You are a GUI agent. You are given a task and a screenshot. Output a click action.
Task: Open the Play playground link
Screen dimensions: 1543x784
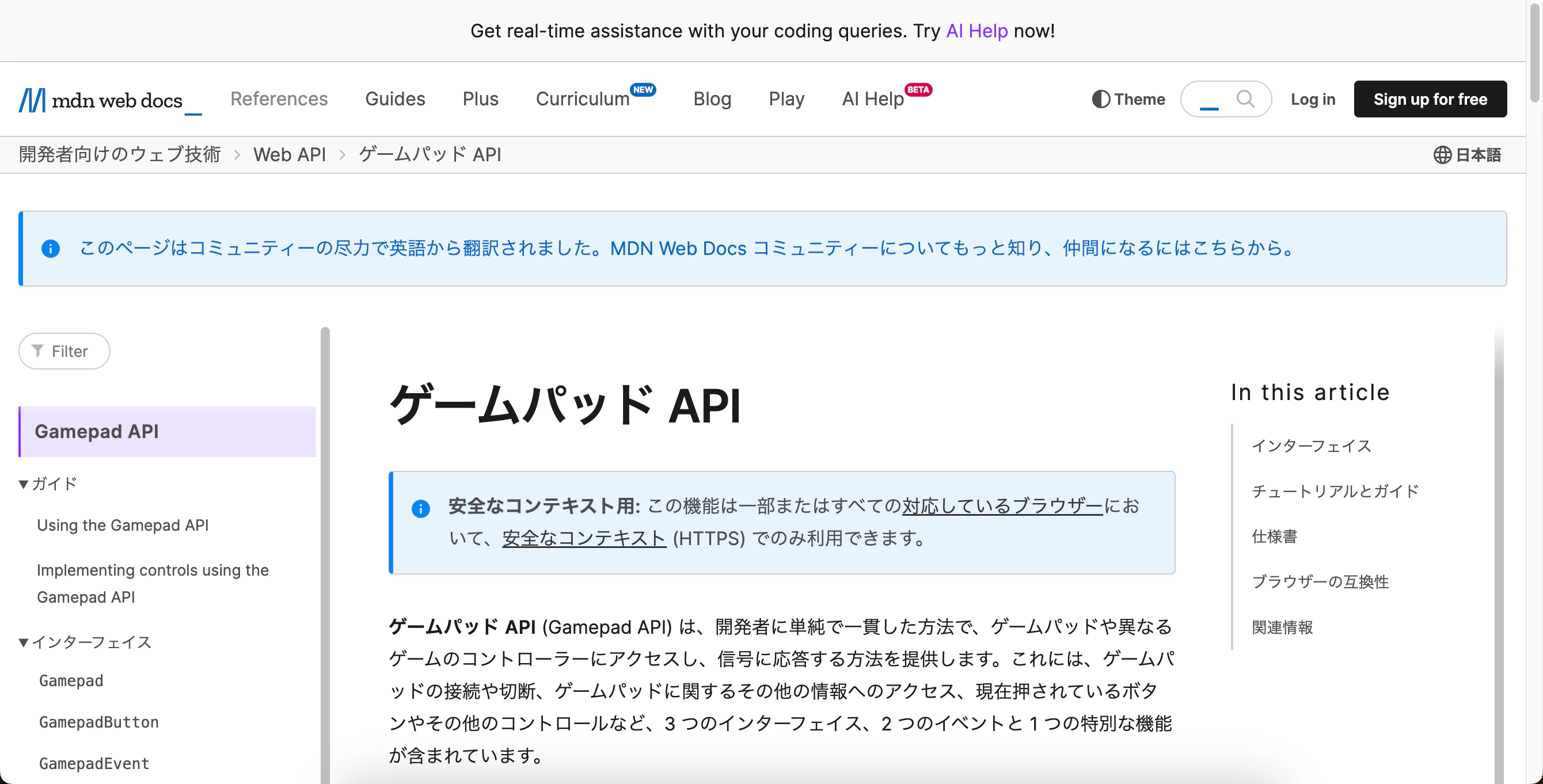786,99
